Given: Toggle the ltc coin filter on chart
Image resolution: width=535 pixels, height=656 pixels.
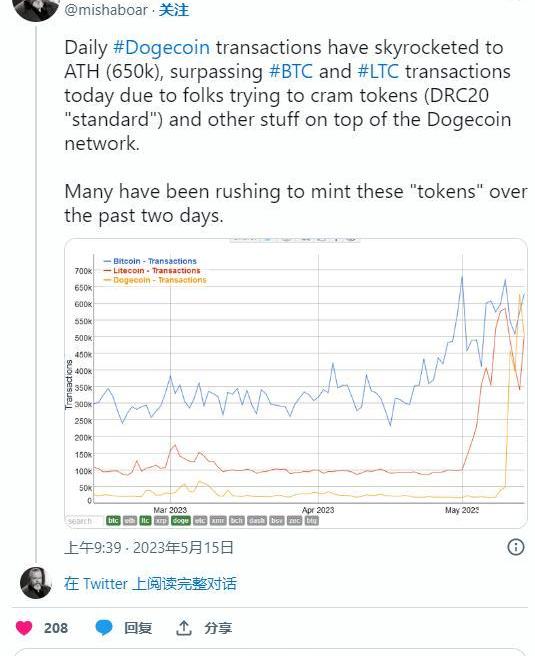Looking at the screenshot, I should [145, 520].
